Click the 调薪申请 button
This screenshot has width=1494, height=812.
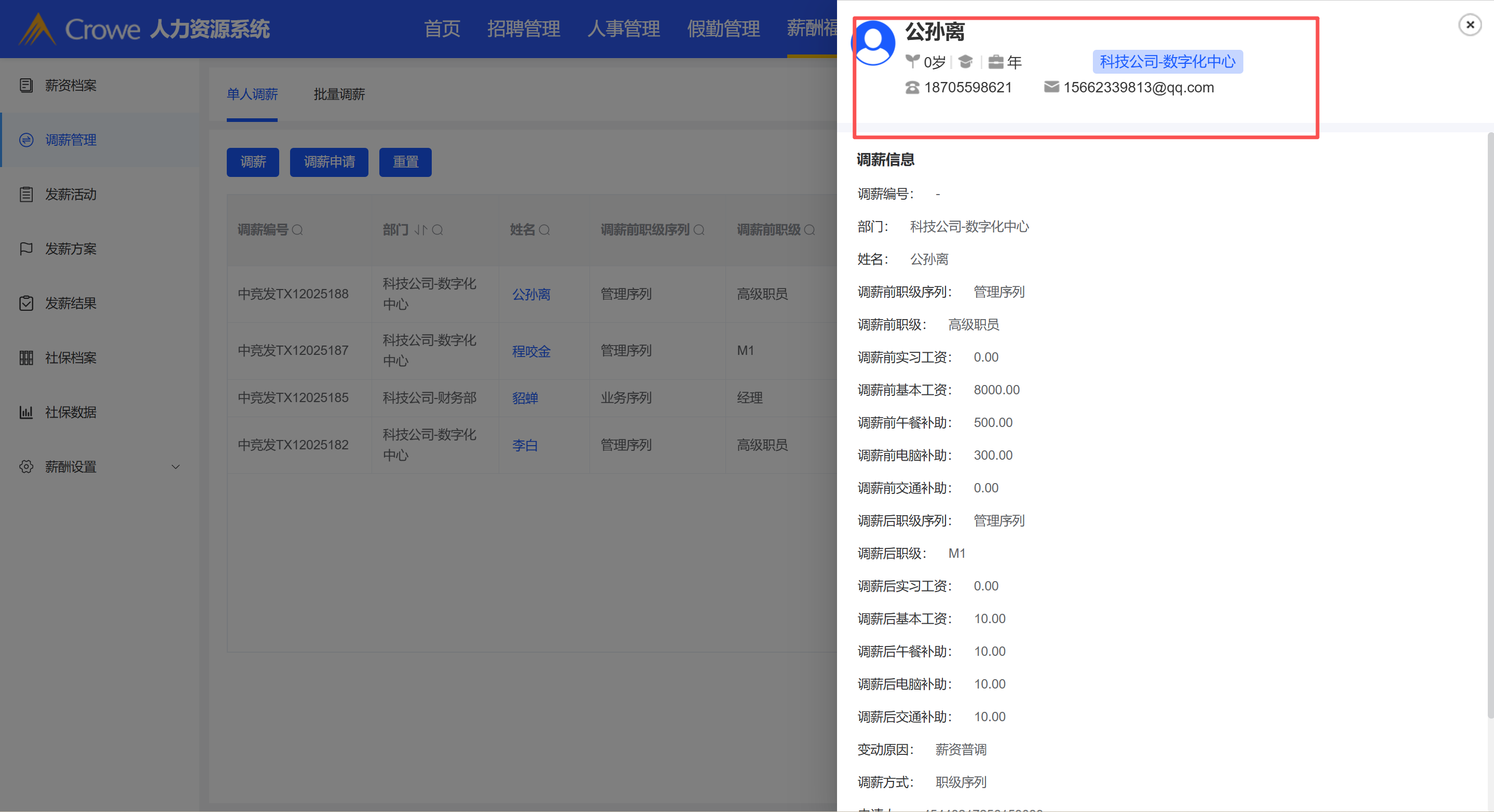pyautogui.click(x=329, y=162)
